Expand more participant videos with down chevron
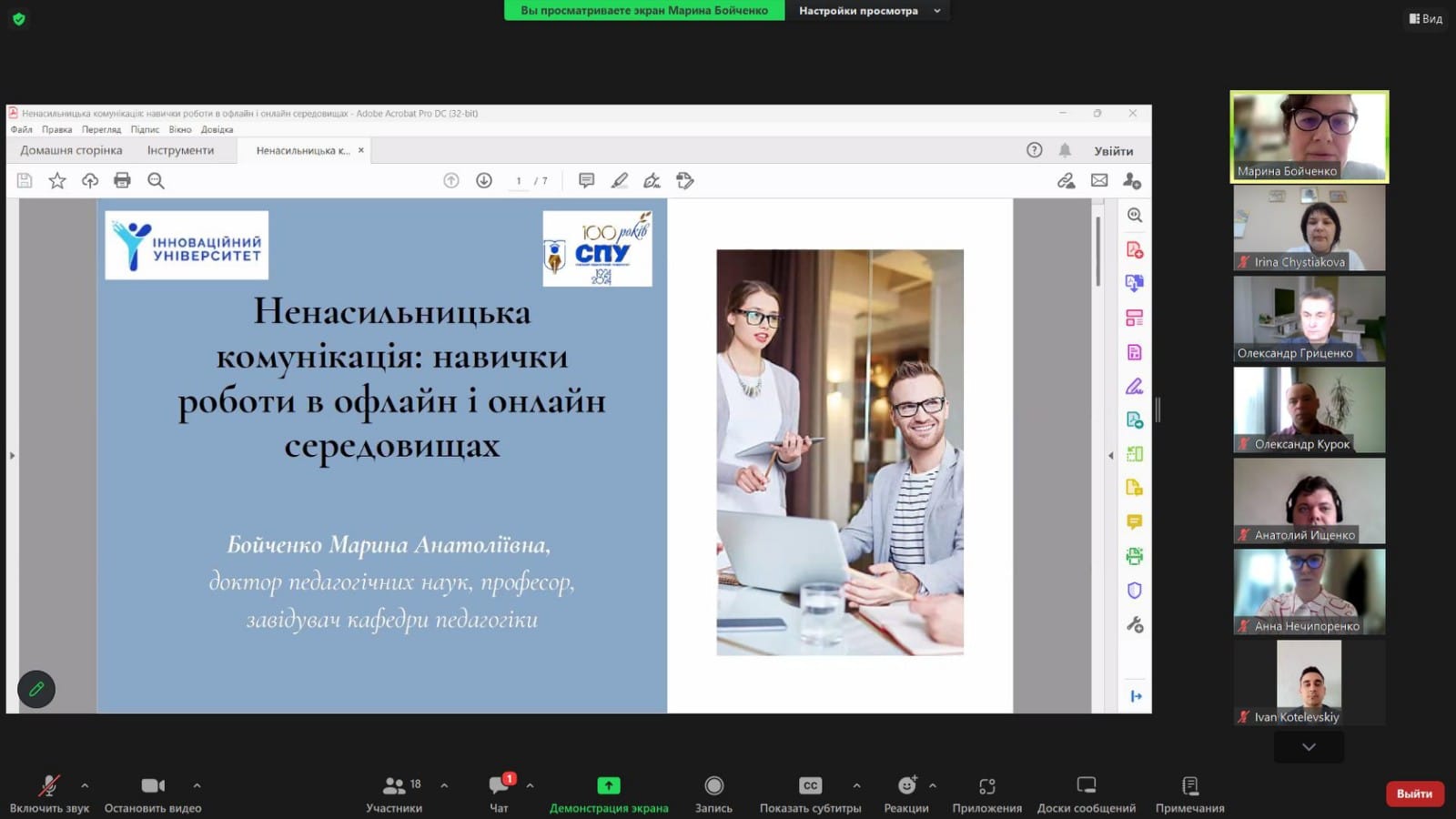 pyautogui.click(x=1309, y=747)
